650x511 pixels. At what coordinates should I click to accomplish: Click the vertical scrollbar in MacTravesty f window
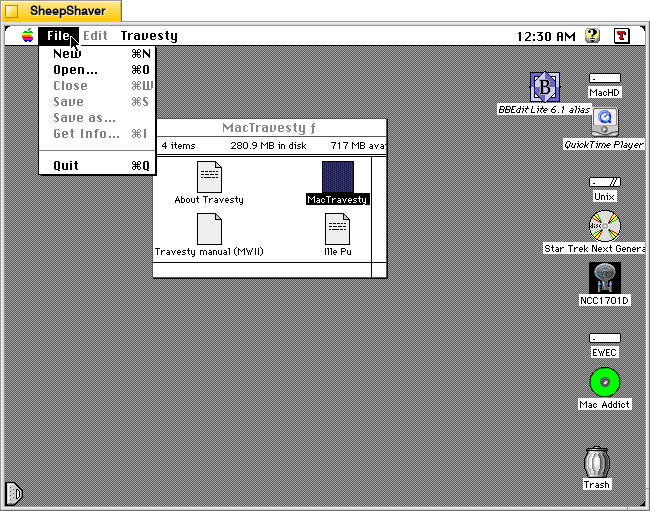(x=379, y=209)
